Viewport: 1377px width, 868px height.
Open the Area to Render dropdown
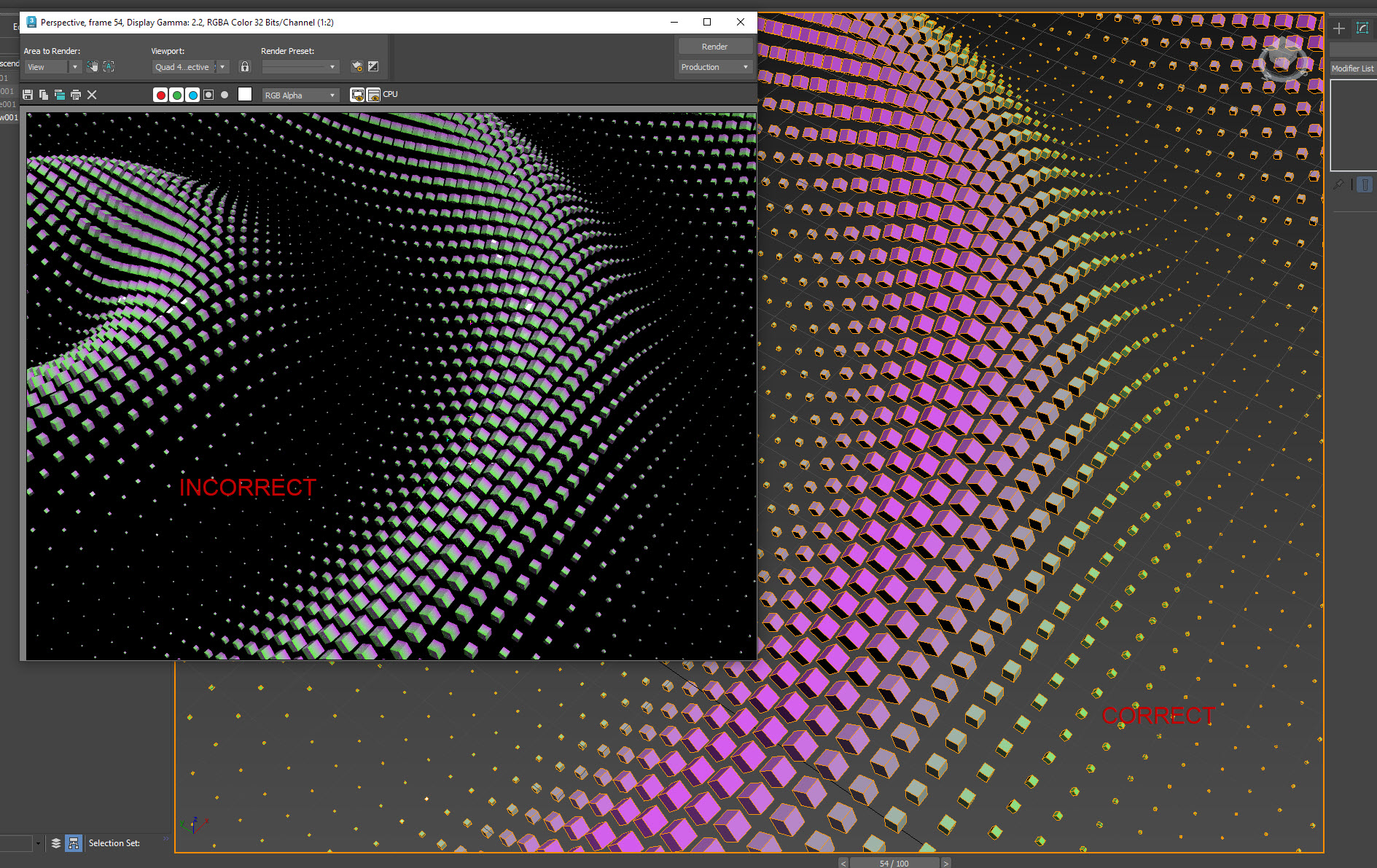53,67
